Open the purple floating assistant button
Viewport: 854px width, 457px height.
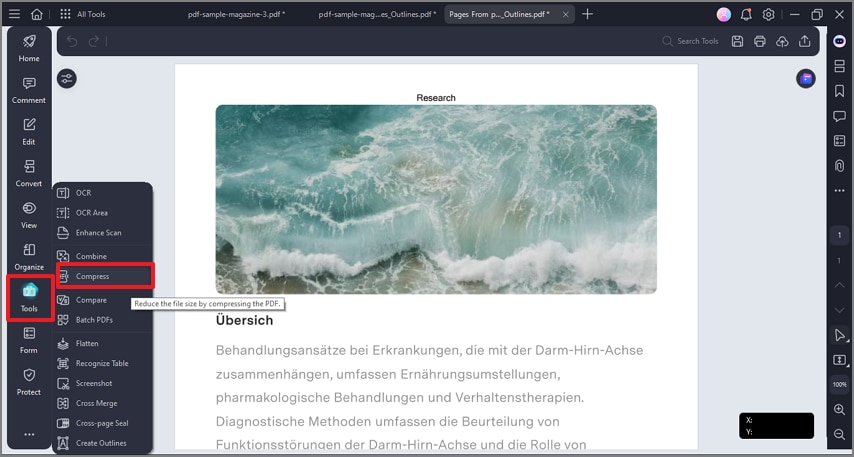tap(806, 79)
